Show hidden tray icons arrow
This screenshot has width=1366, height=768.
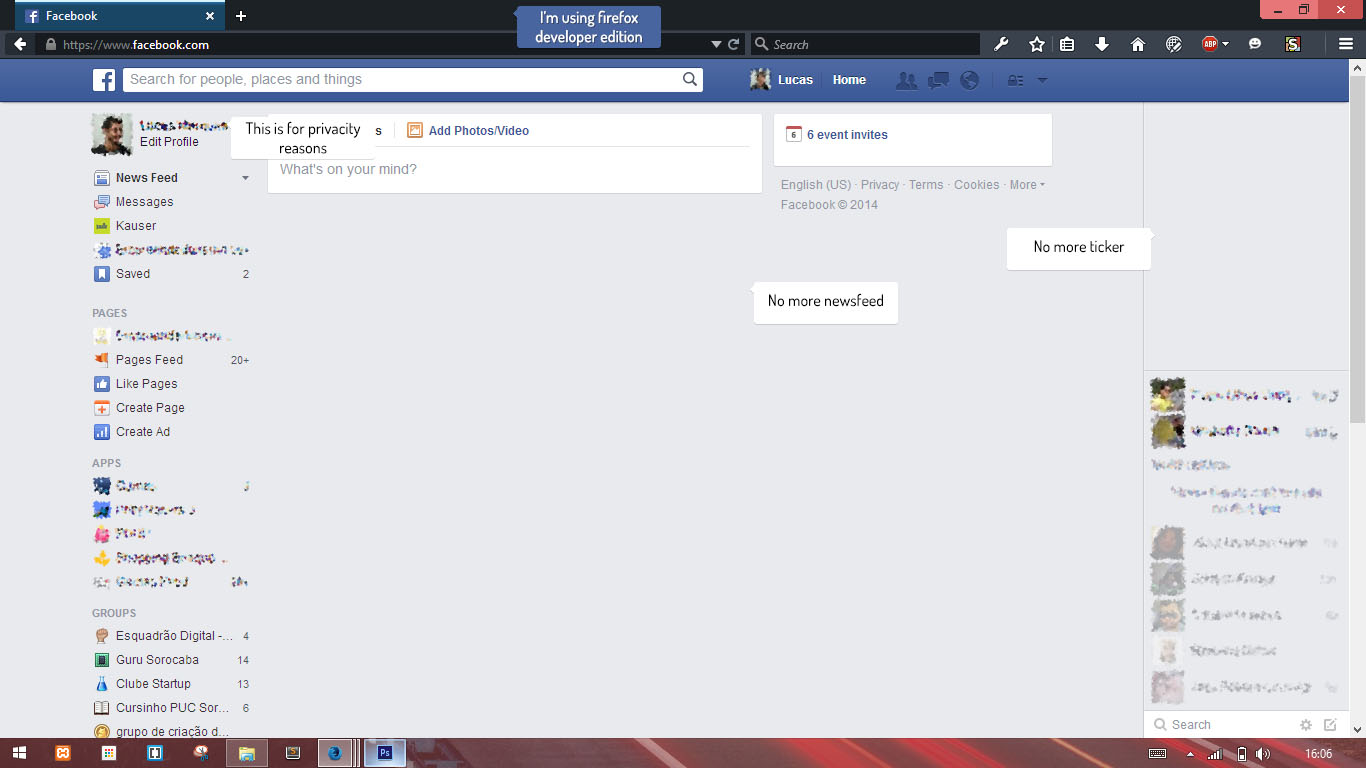pos(1190,754)
